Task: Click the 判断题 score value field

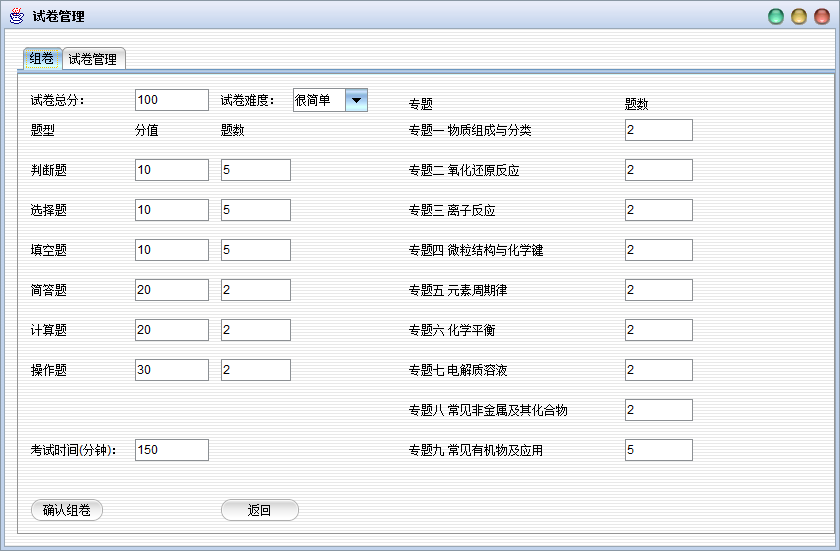Action: click(171, 170)
